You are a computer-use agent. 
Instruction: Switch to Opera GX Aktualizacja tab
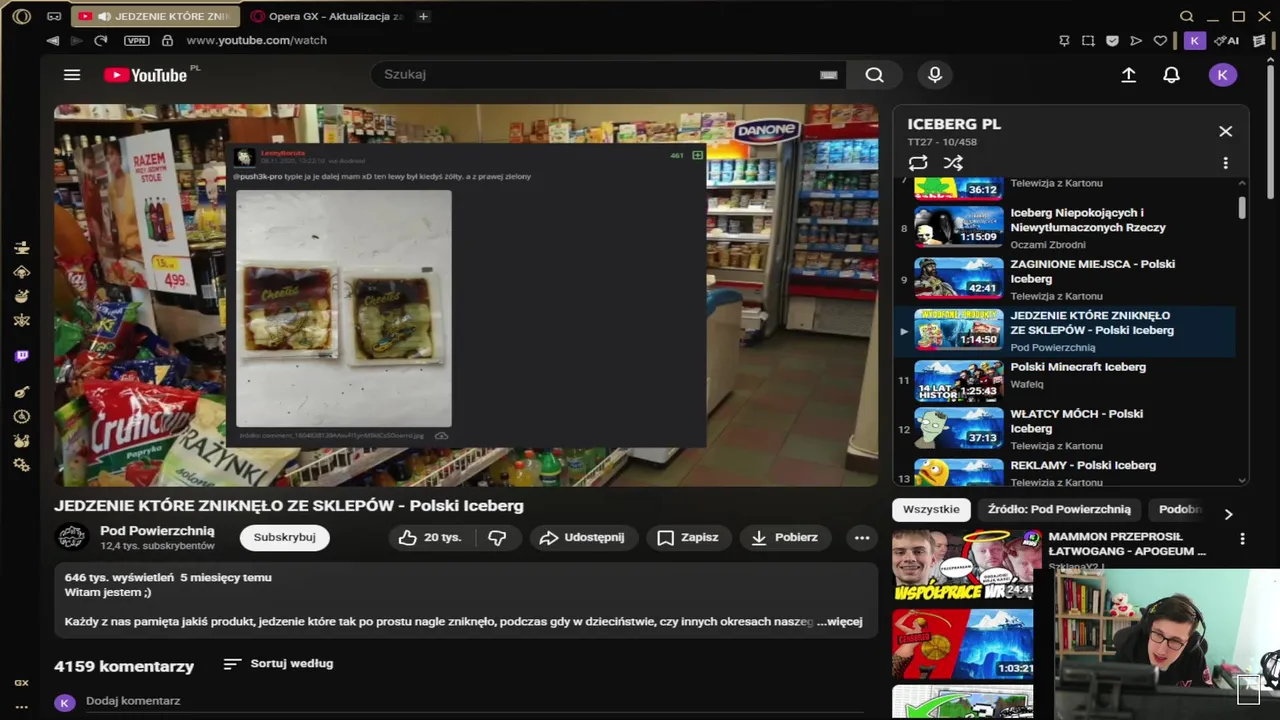tap(328, 16)
